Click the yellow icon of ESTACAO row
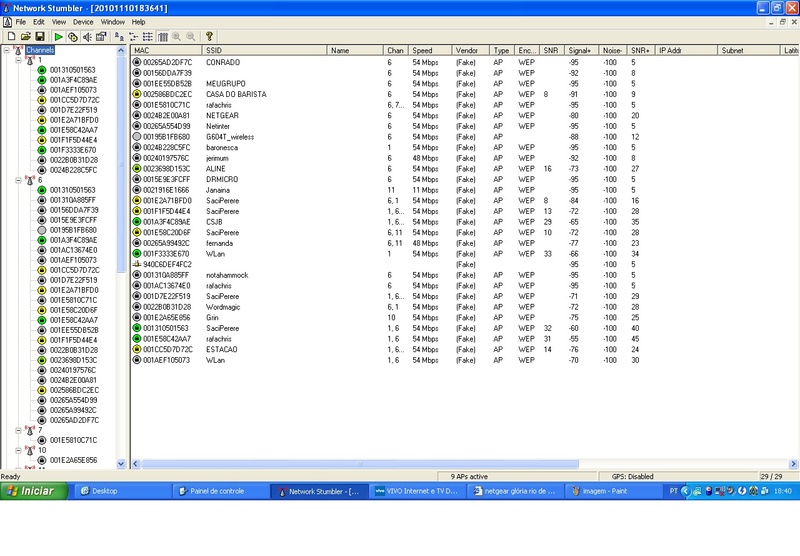This screenshot has height=556, width=800. (x=137, y=349)
